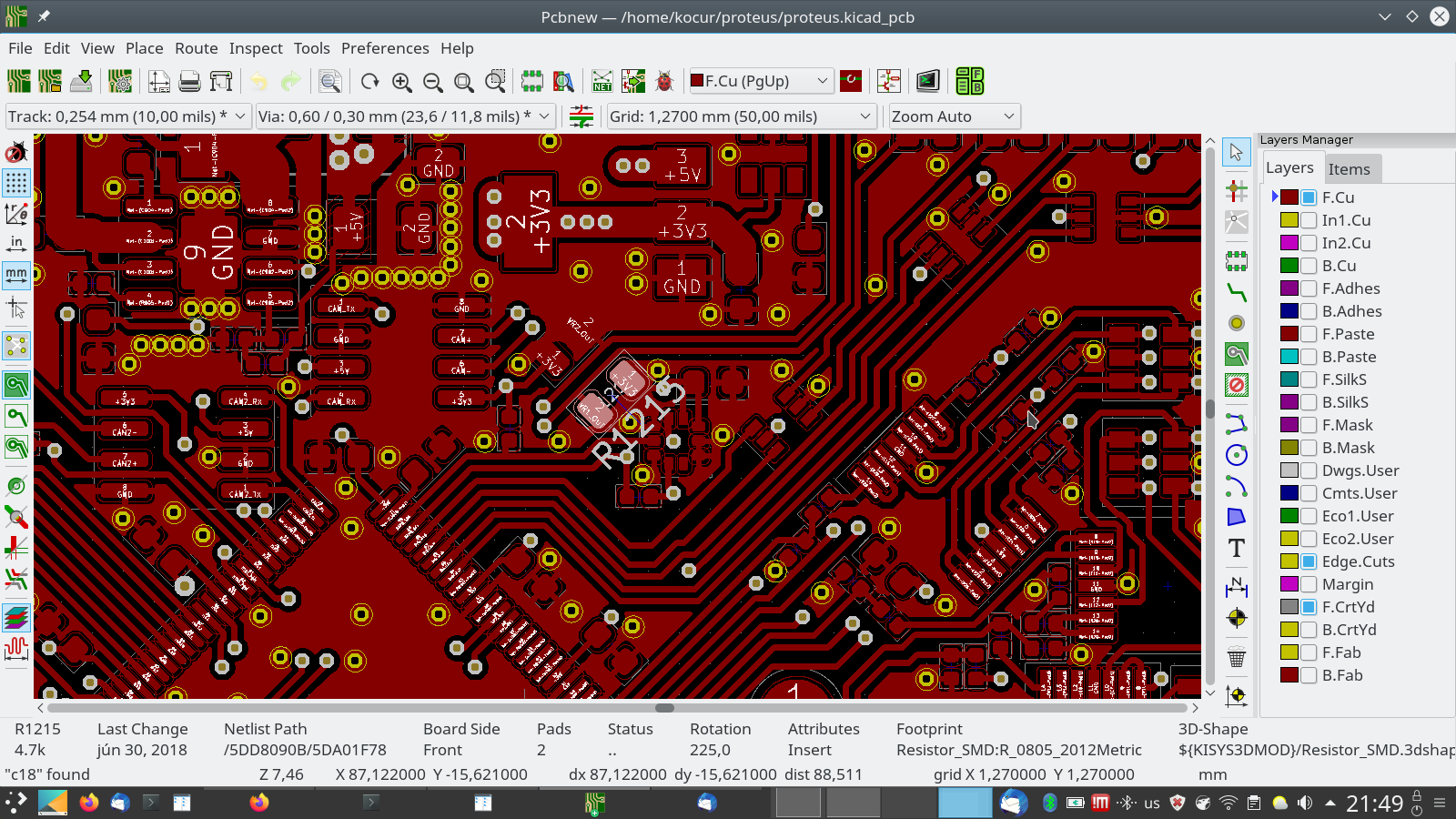Toggle auto track width next to via dropdown
This screenshot has width=1456, height=819.
[x=581, y=116]
